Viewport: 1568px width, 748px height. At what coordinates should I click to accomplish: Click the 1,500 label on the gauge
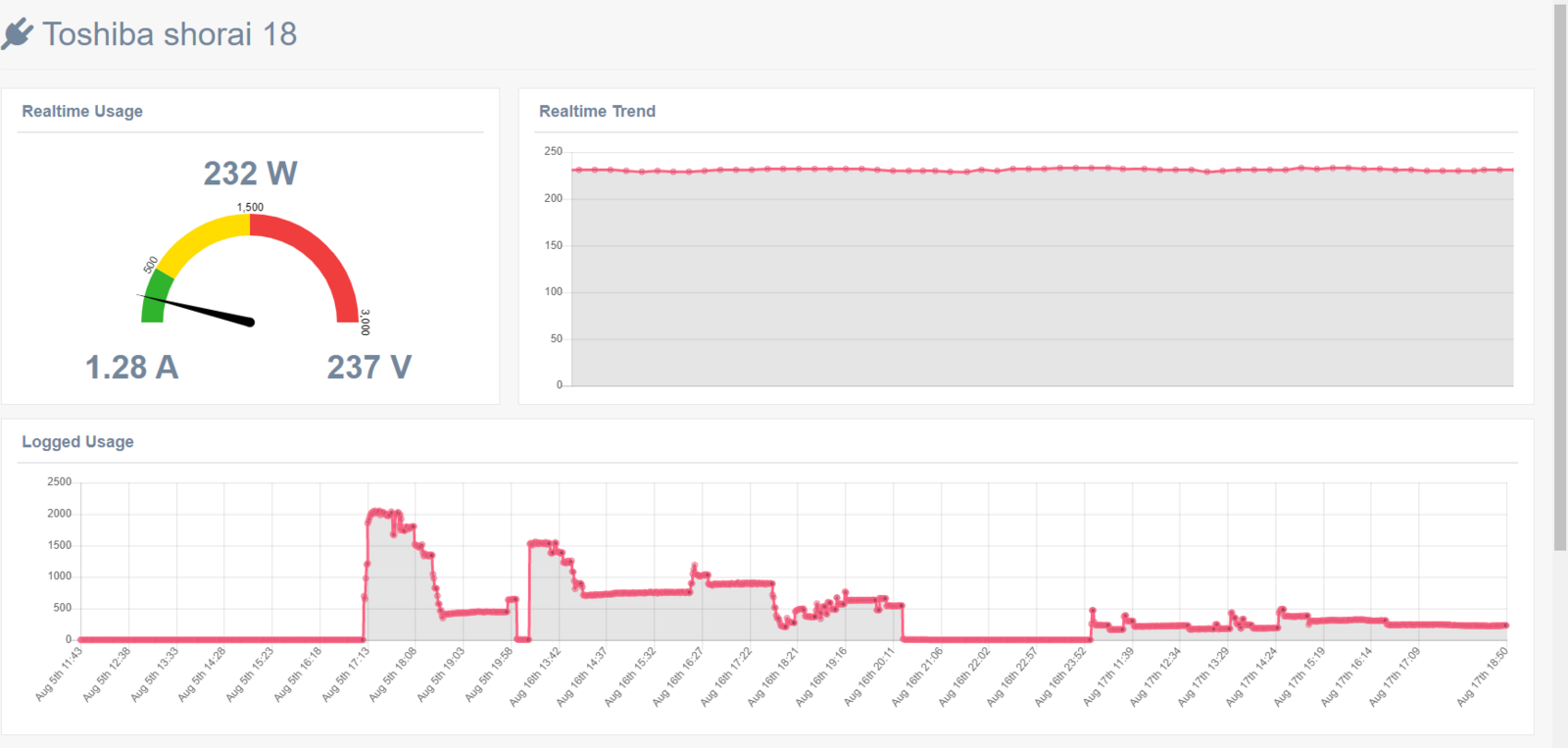[x=250, y=207]
